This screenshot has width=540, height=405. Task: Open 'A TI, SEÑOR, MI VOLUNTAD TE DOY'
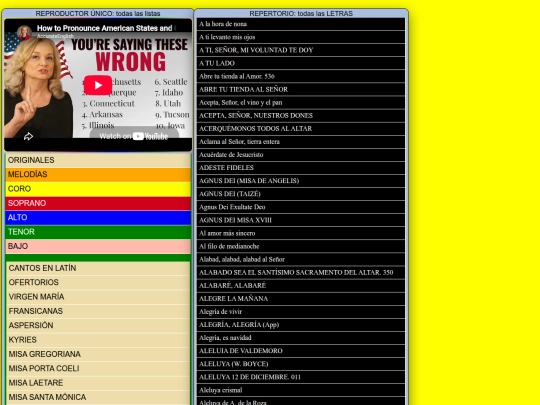point(301,50)
